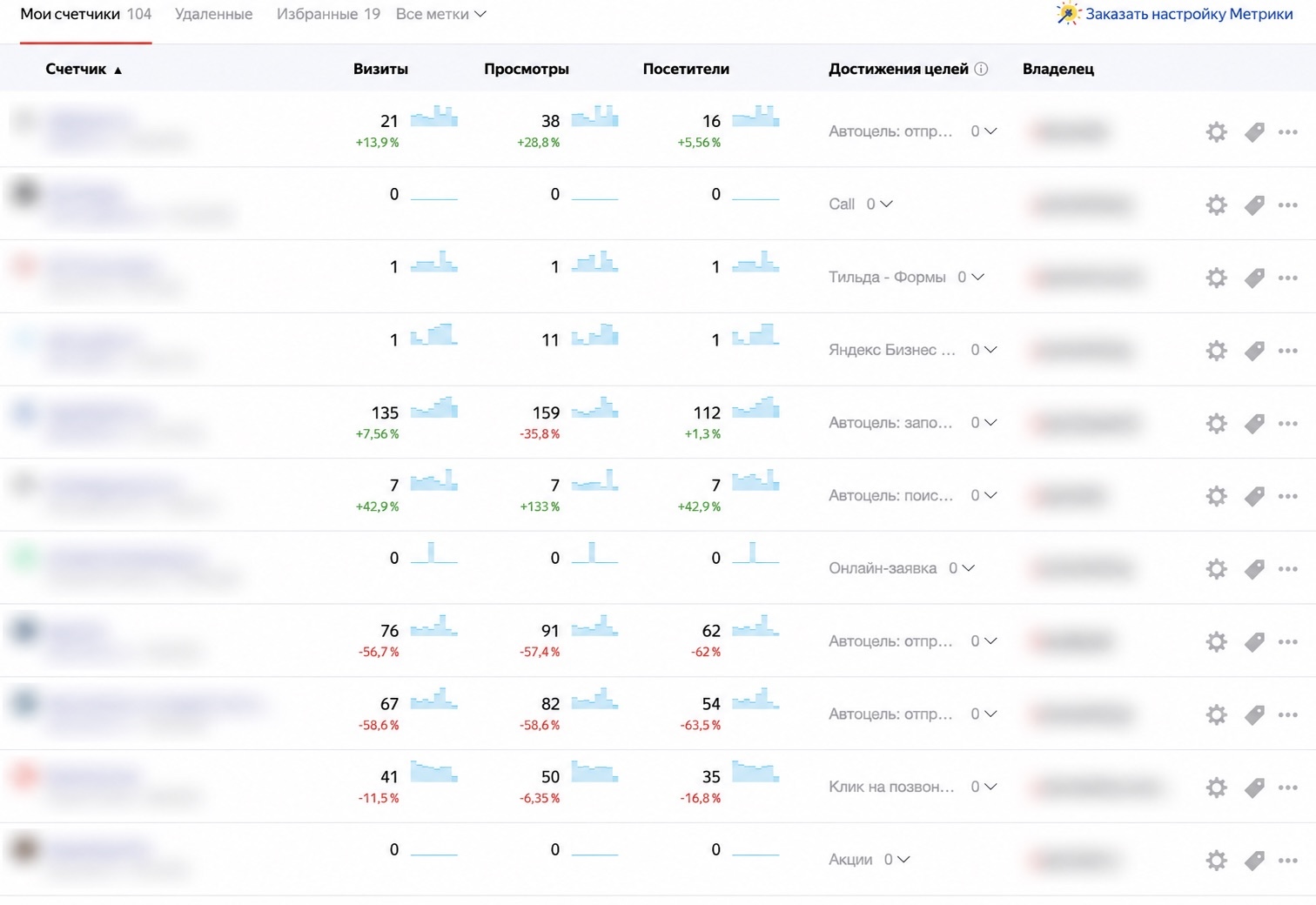Viewport: 1316px width, 905px height.
Task: Click the +13,9 % visits change value
Action: [377, 143]
